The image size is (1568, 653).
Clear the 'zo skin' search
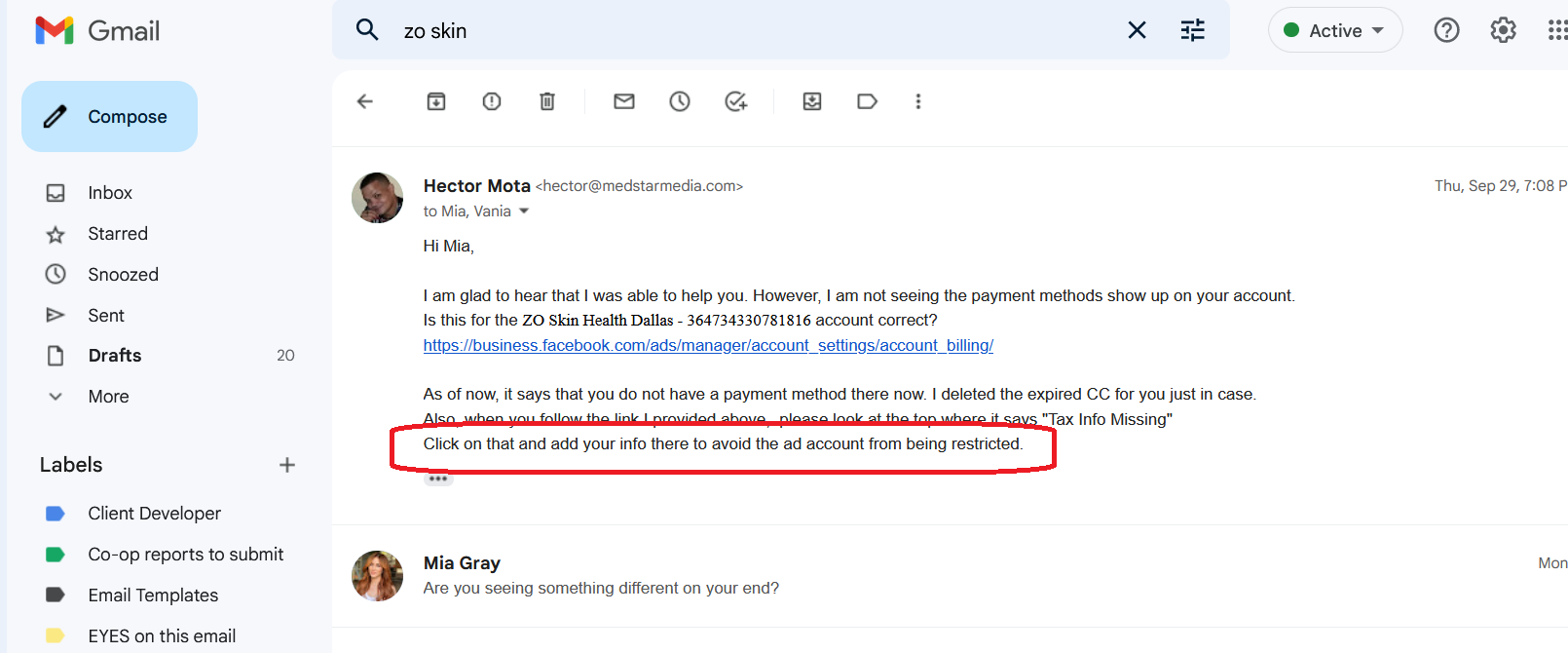[1137, 30]
